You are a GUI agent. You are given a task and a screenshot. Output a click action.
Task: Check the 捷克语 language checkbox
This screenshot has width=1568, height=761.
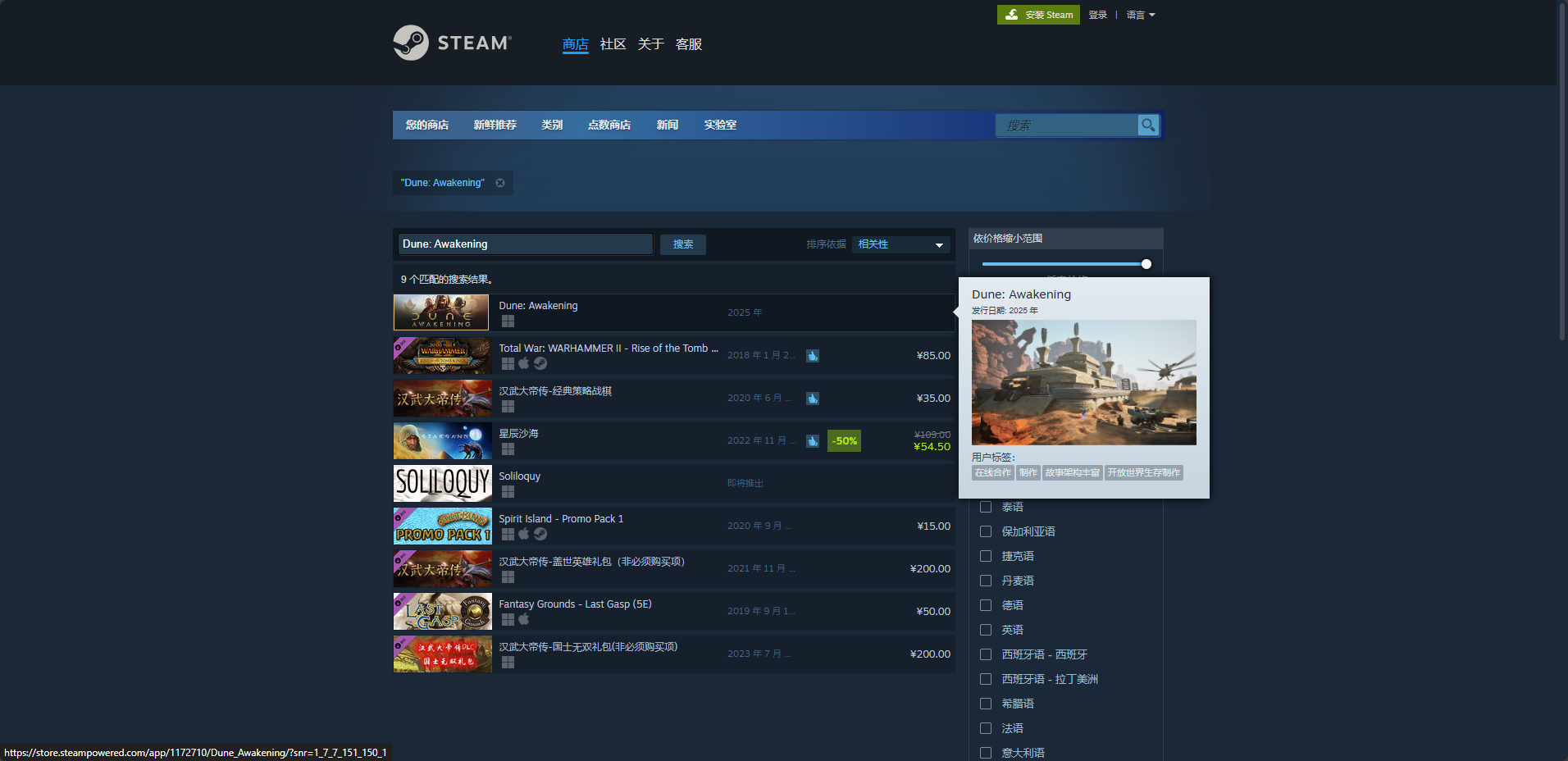click(x=986, y=556)
